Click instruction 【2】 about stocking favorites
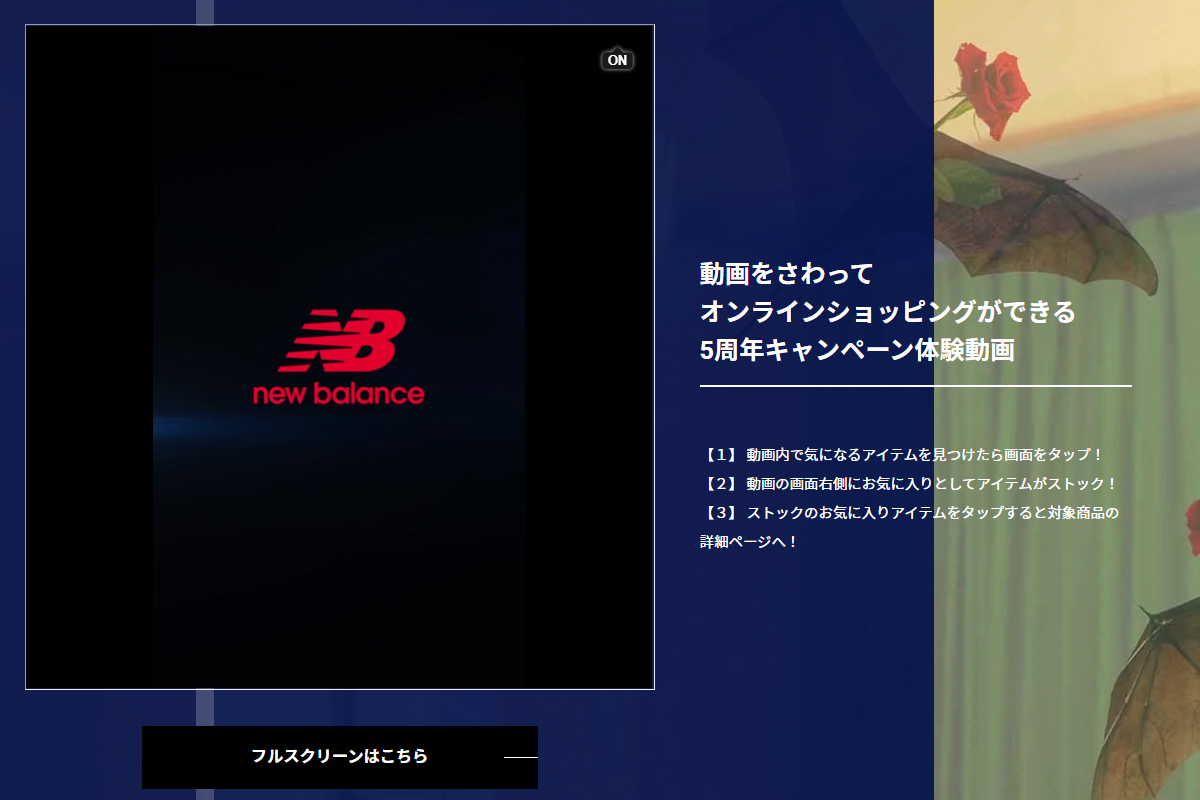Screen dimensions: 1200x800 click(908, 484)
